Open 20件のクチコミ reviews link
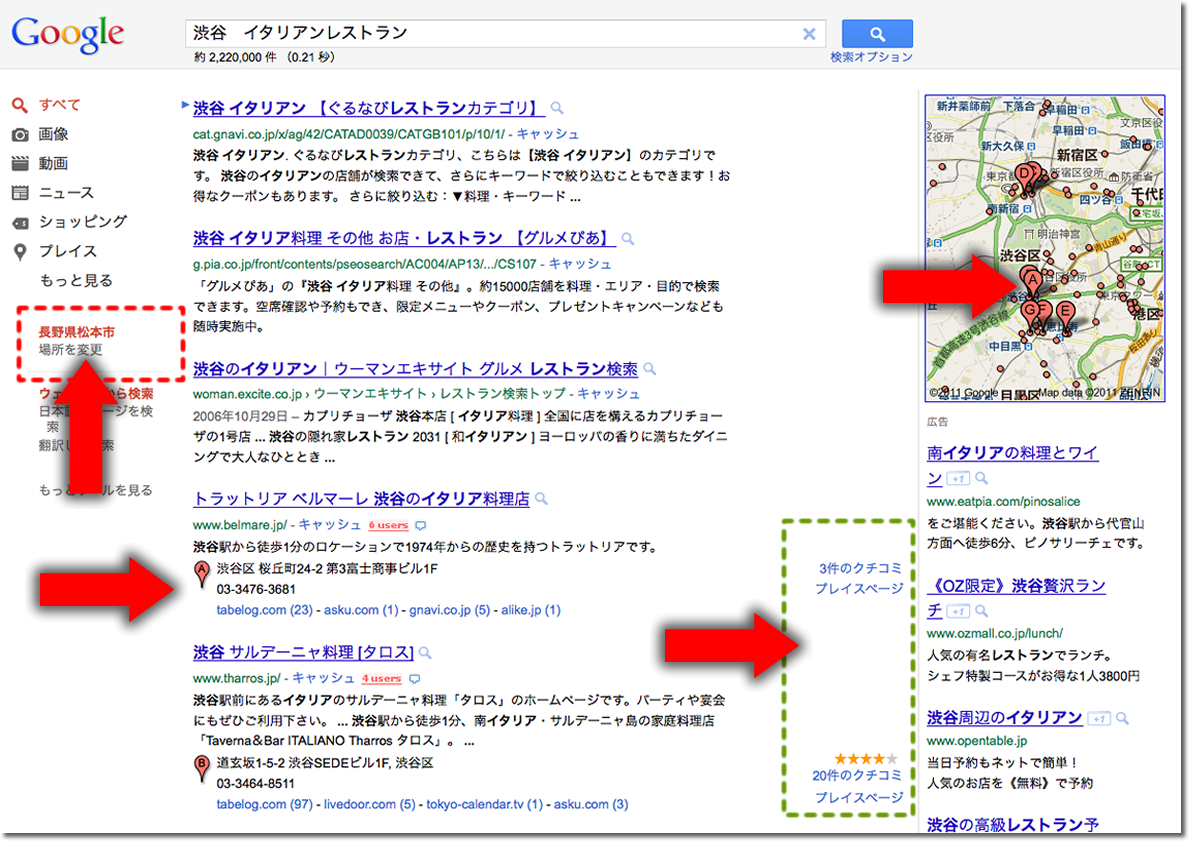 [x=857, y=775]
